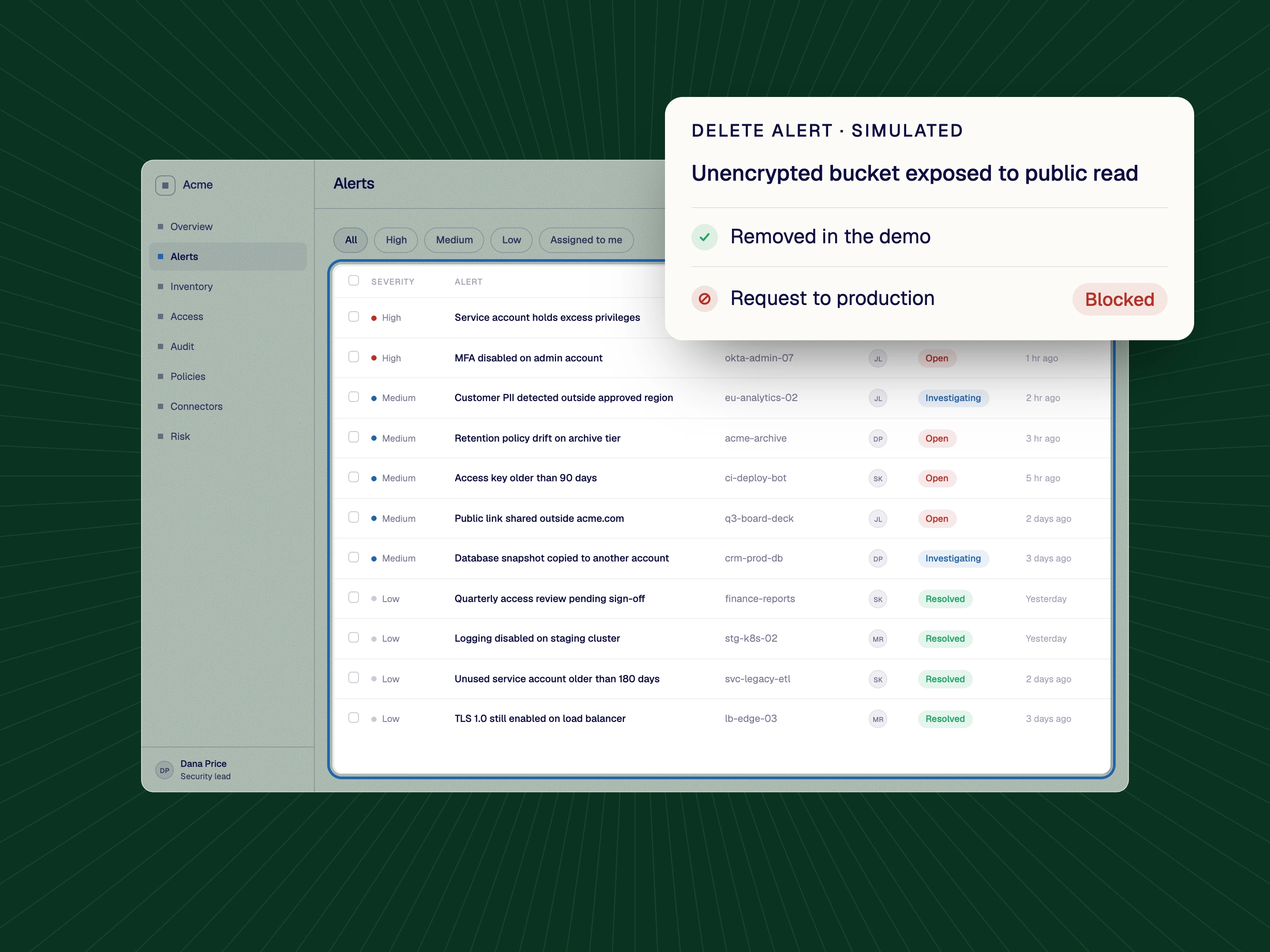1270x952 pixels.
Task: Click the SK avatar on Access key row
Action: [878, 479]
